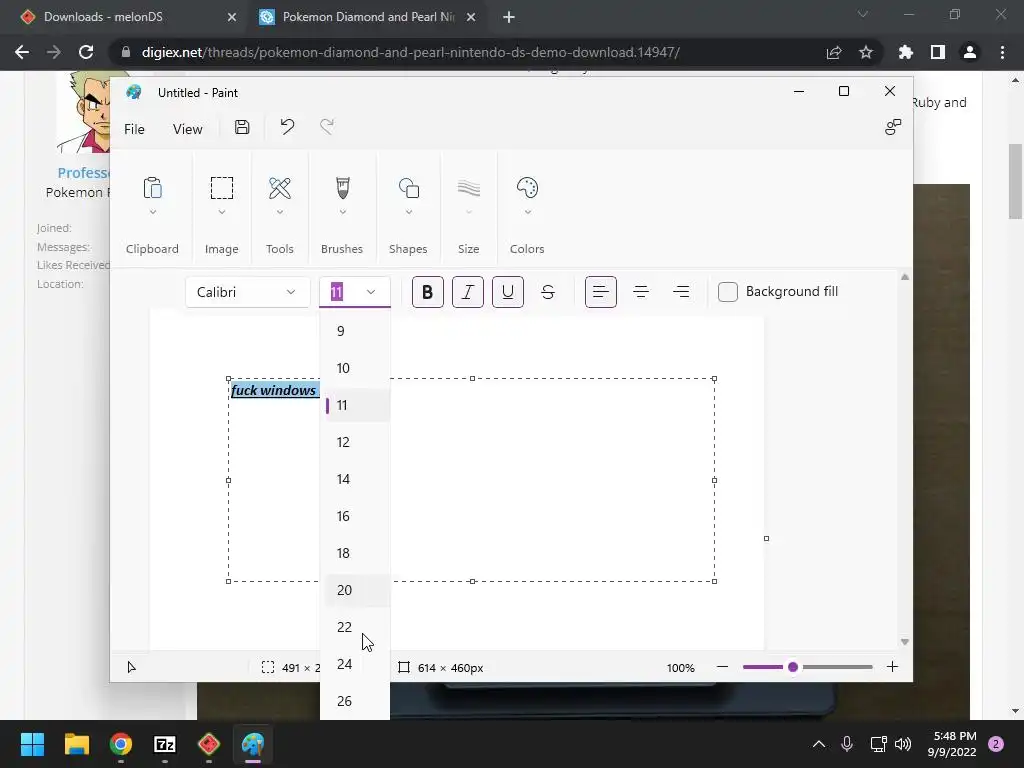Screen dimensions: 1024x768
Task: Select font size 9
Action: [x=355, y=331]
